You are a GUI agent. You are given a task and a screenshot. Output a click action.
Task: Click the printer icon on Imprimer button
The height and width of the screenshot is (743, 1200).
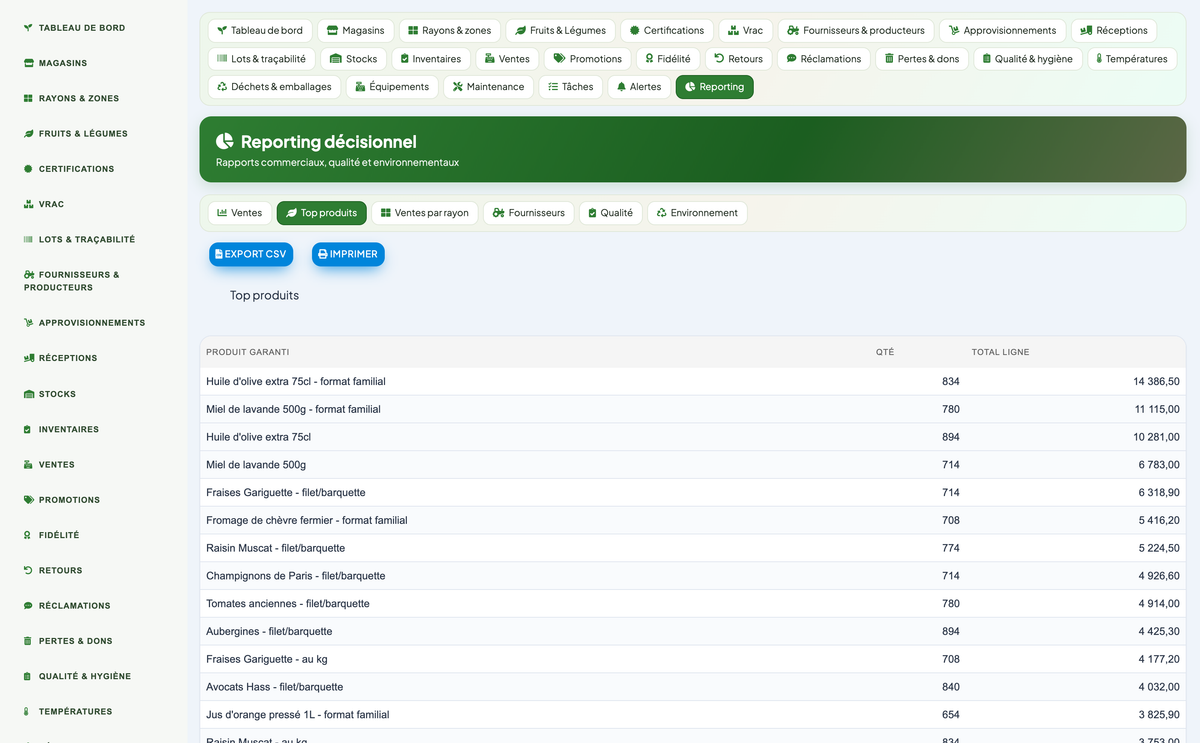pos(322,255)
